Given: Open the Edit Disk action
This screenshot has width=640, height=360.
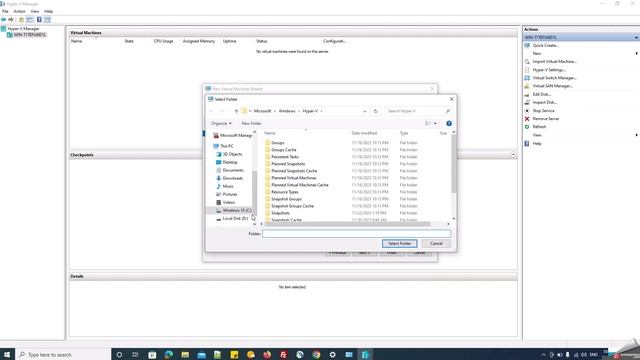Looking at the screenshot, I should (x=541, y=94).
